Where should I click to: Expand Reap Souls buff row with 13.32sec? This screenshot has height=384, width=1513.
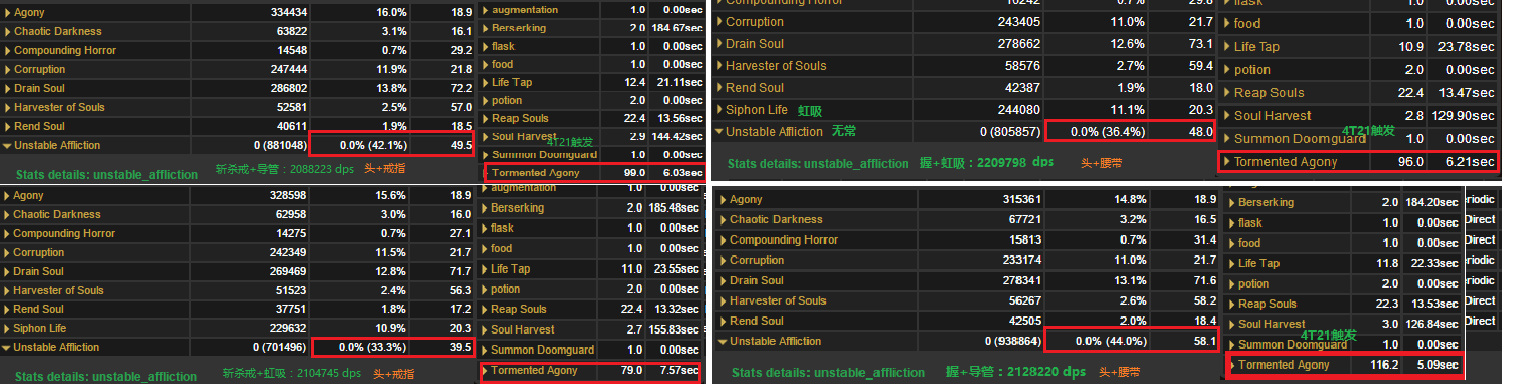(486, 309)
